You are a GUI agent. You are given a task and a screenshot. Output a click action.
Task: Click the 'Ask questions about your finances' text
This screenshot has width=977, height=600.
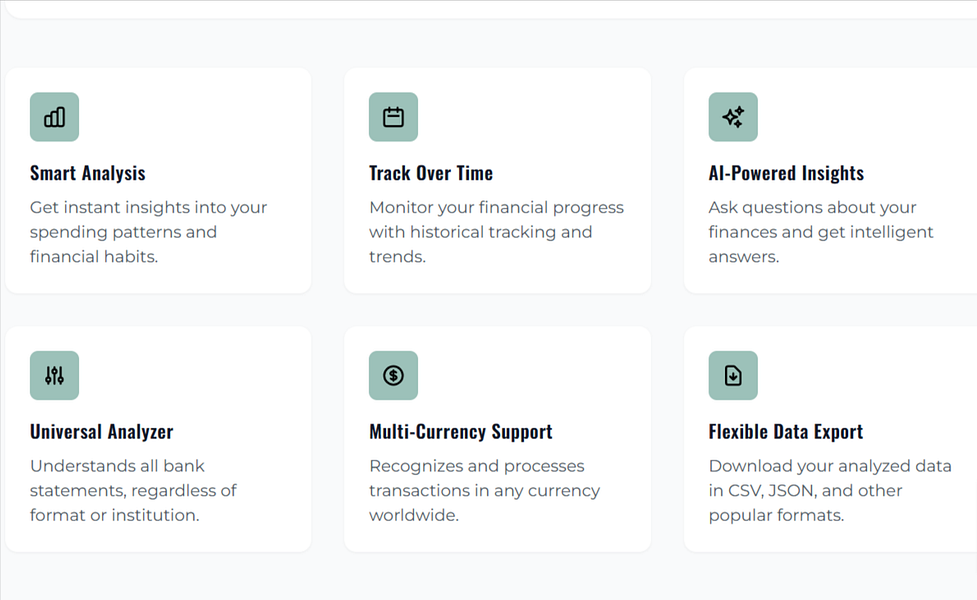(x=821, y=232)
